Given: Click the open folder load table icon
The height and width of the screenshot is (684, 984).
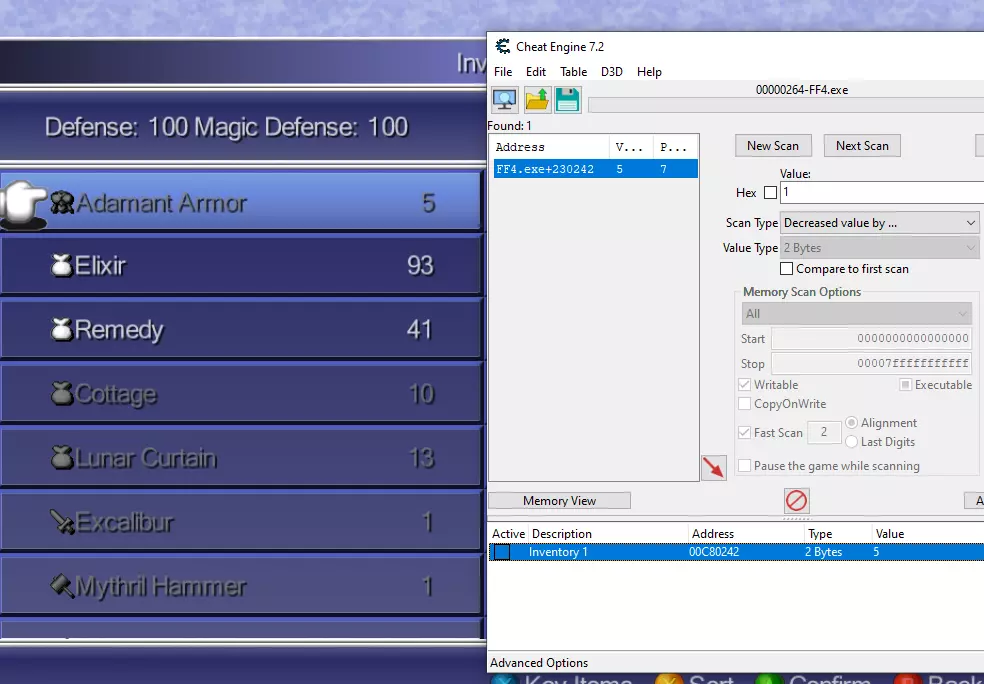Looking at the screenshot, I should [537, 100].
